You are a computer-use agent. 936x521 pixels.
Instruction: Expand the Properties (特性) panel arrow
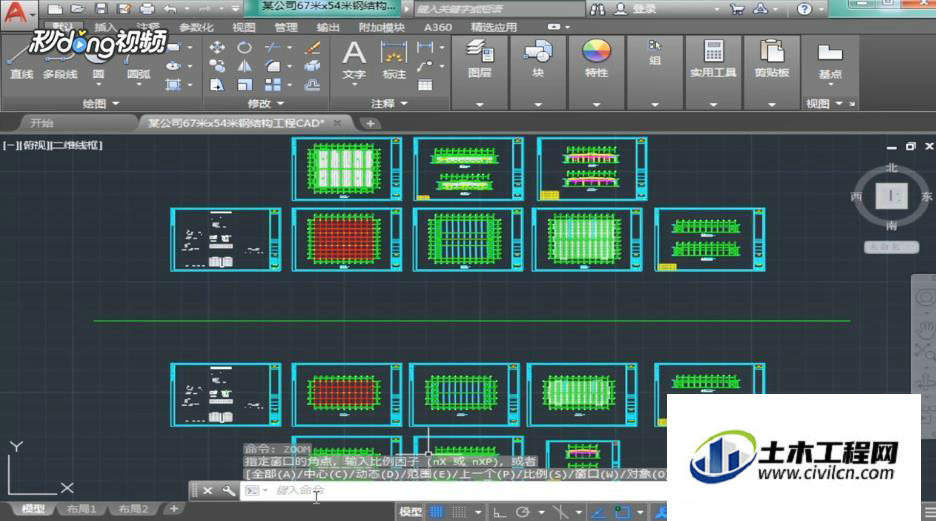click(596, 104)
